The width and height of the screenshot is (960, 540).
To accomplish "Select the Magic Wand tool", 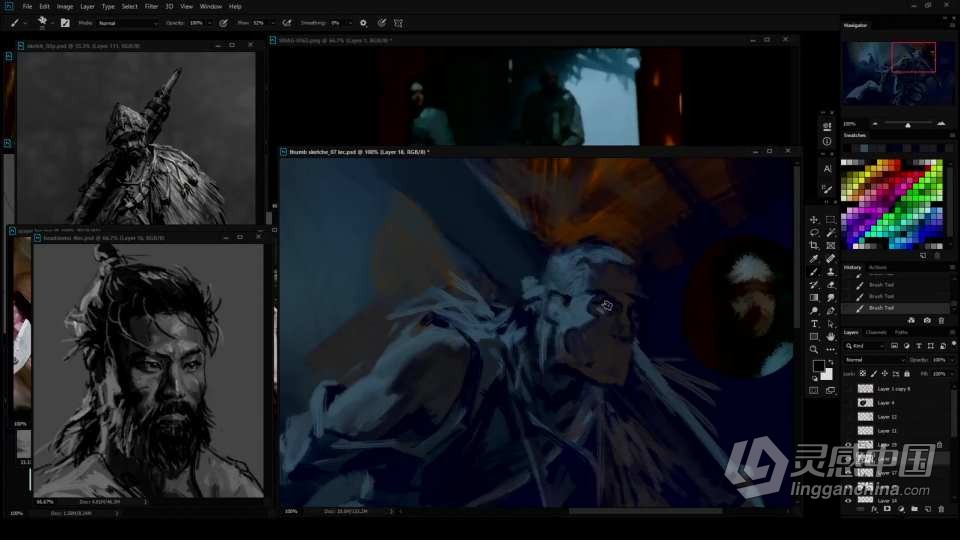I will pyautogui.click(x=830, y=233).
